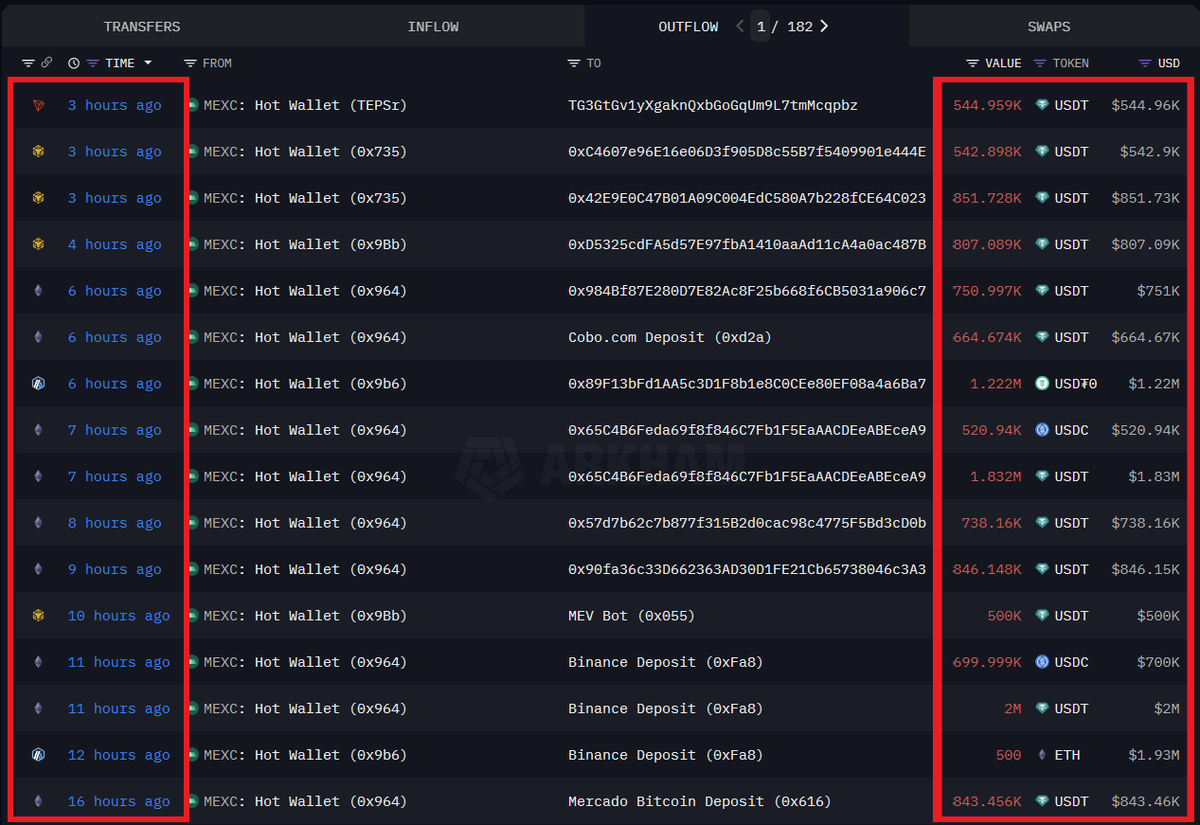Image resolution: width=1200 pixels, height=825 pixels.
Task: Open the '3 hours ago' link for the TG3GtGv1 transfer
Action: pos(114,105)
